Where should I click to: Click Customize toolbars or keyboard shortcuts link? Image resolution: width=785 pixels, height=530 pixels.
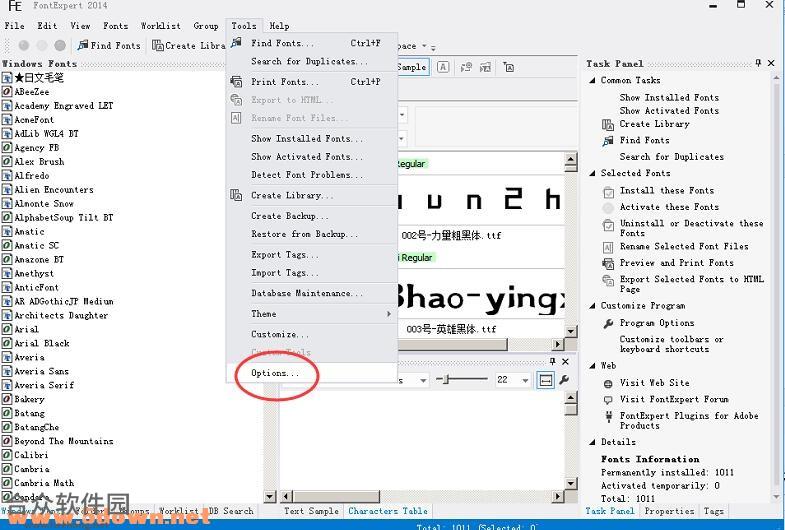[671, 344]
